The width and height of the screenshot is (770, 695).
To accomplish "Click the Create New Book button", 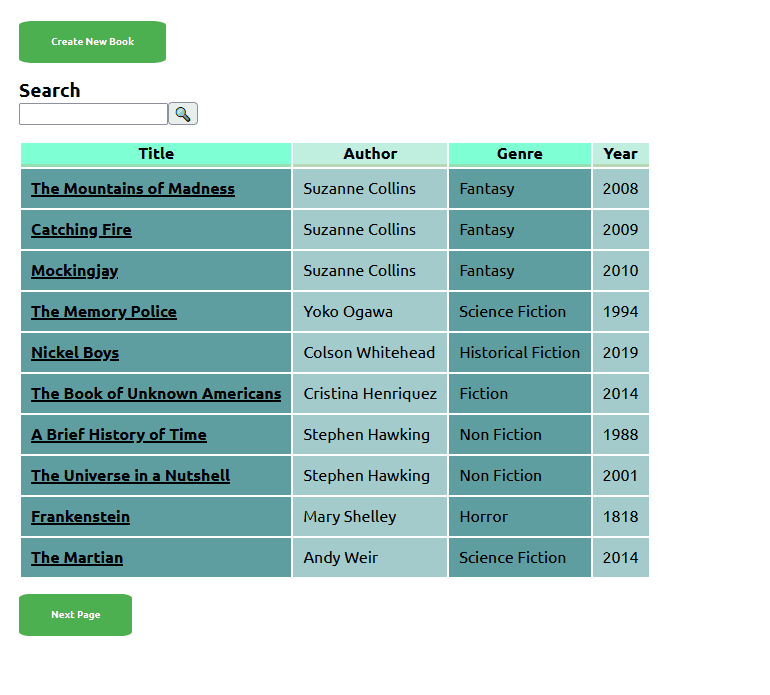I will click(92, 42).
